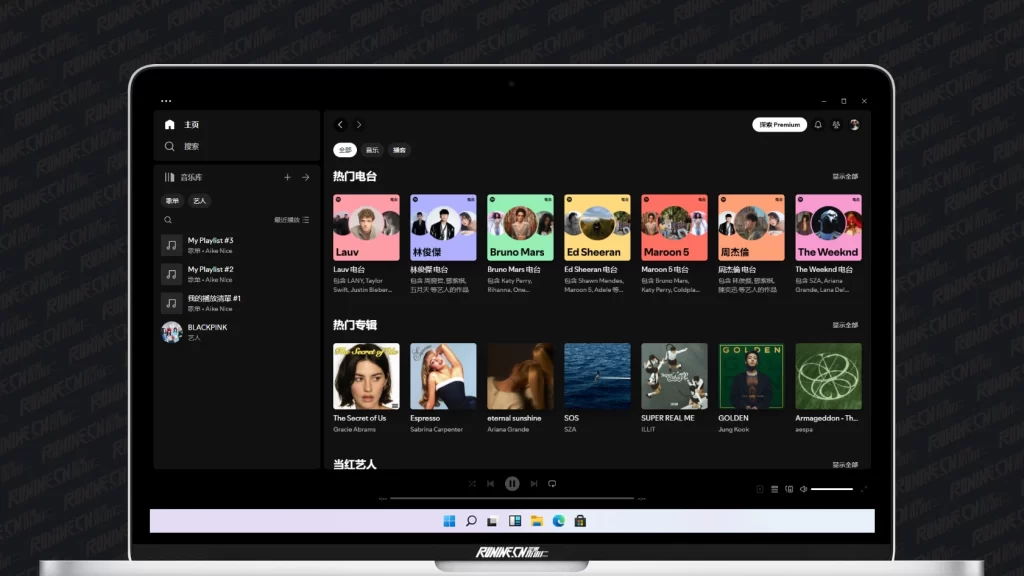Skip to the next track
This screenshot has height=576, width=1024.
click(x=533, y=484)
